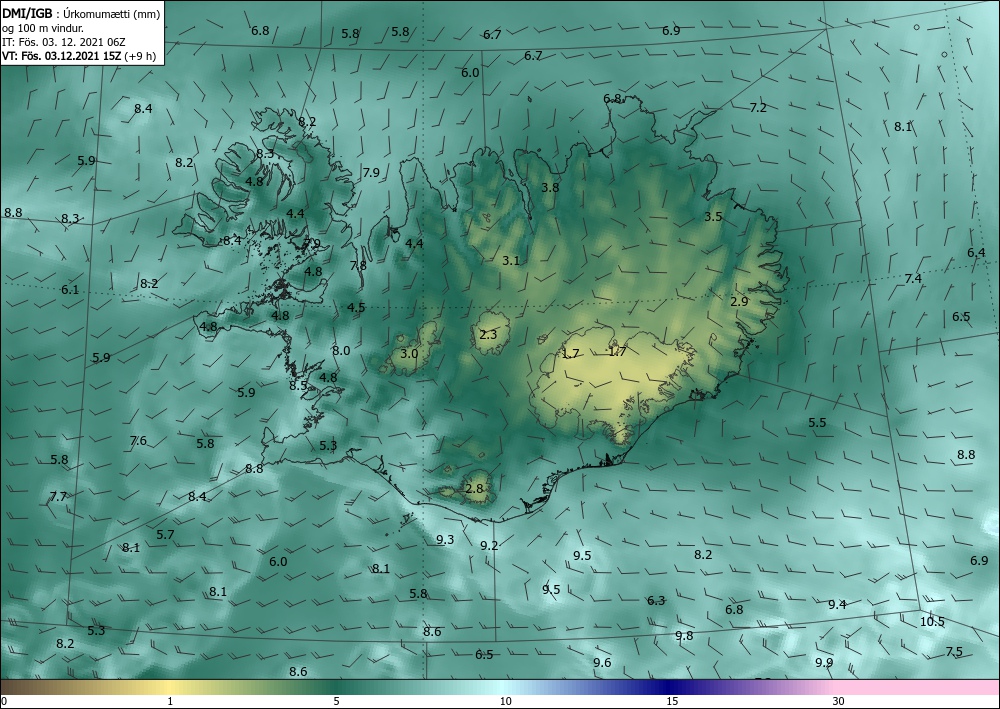Click the 'IT: Fös. 03. 12. 2021 06Z' line
The height and width of the screenshot is (709, 1000).
pos(64,42)
